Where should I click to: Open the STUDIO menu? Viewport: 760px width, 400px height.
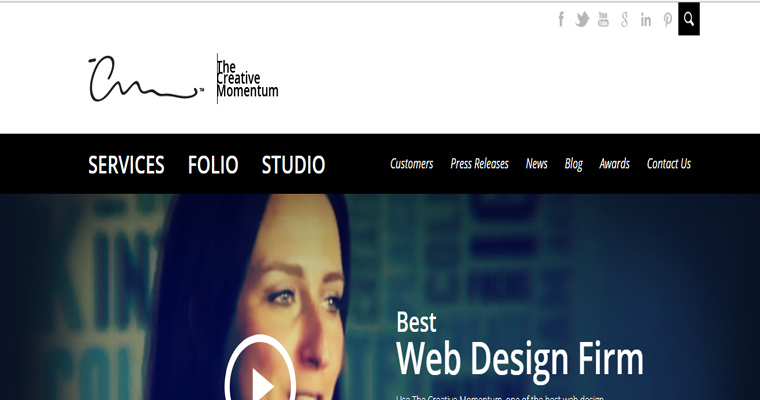(x=293, y=165)
